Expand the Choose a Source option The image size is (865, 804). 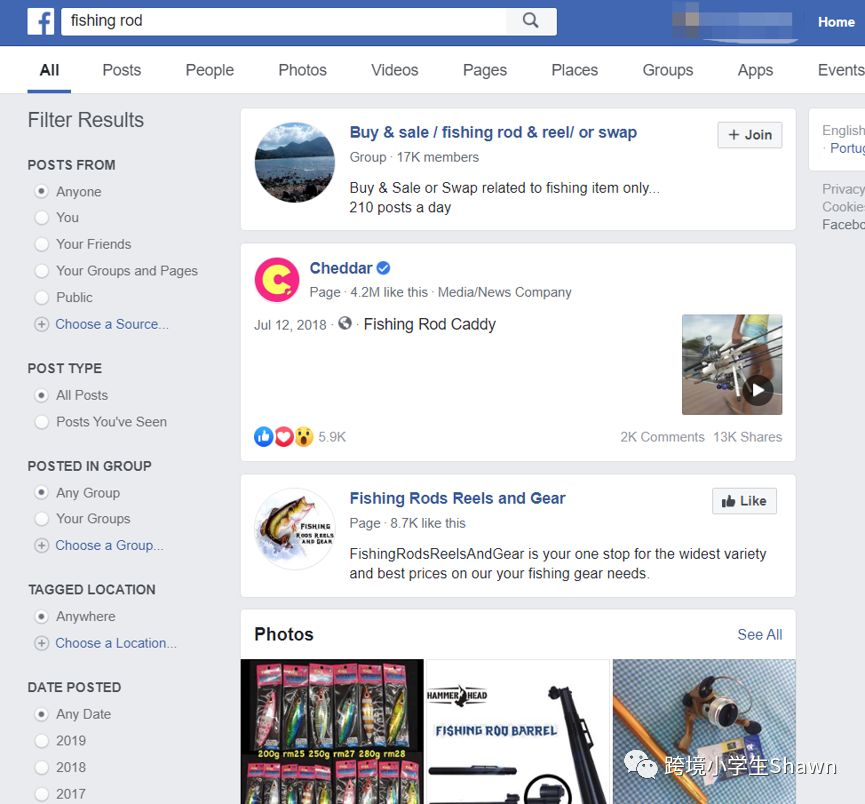click(112, 324)
